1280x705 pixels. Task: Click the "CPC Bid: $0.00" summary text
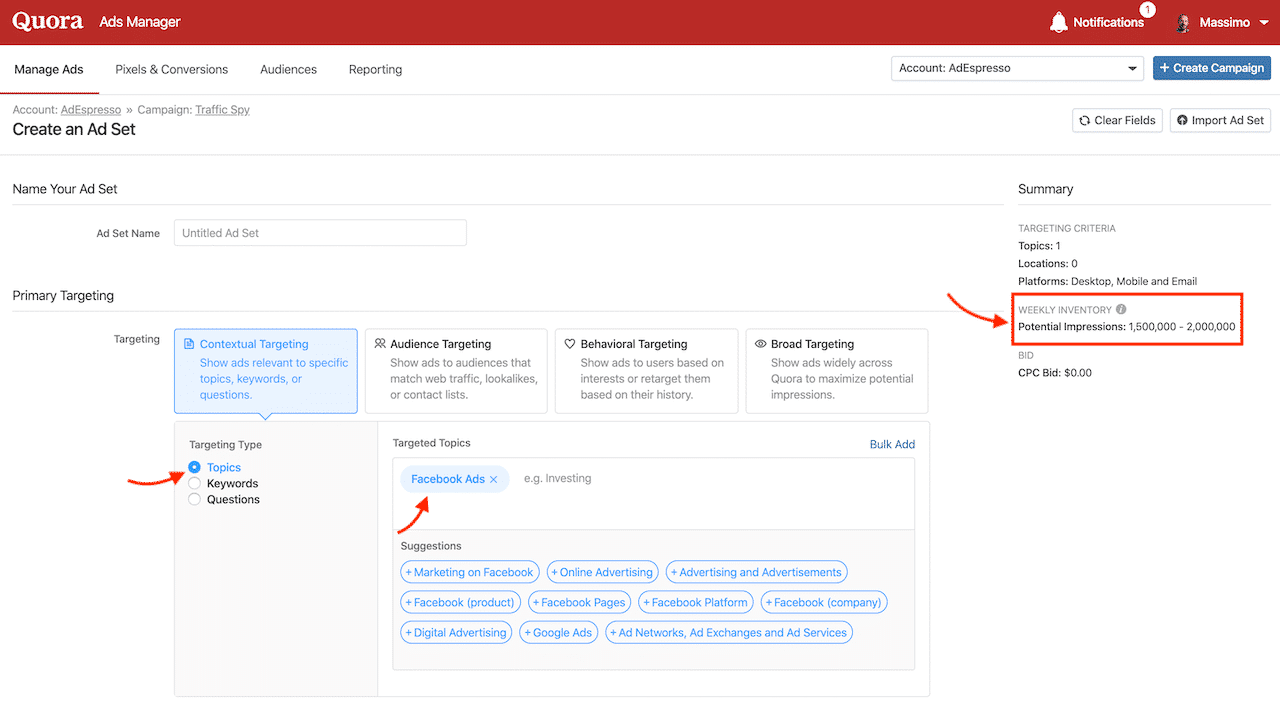pos(1055,373)
